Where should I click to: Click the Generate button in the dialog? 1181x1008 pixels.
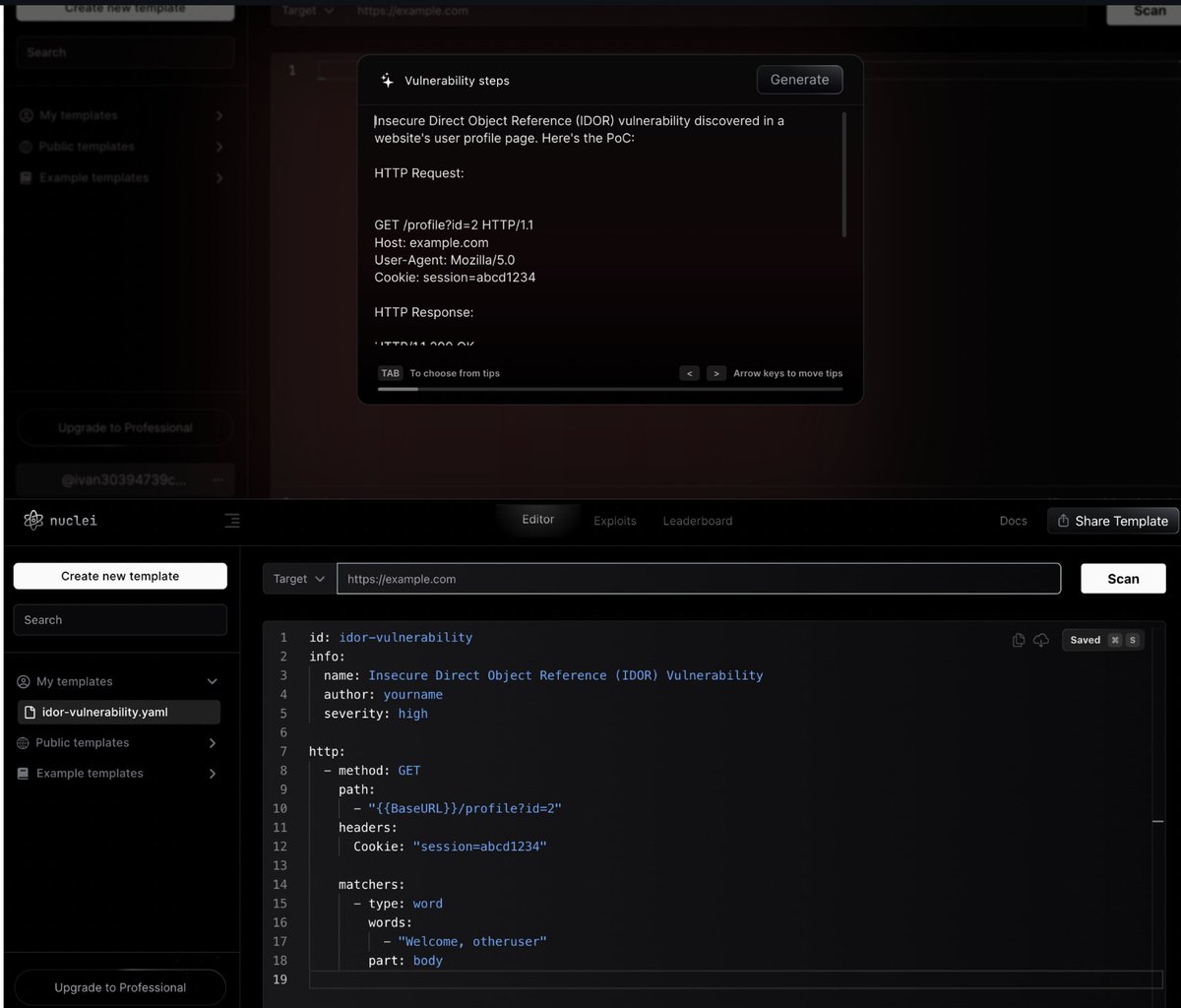pos(799,80)
